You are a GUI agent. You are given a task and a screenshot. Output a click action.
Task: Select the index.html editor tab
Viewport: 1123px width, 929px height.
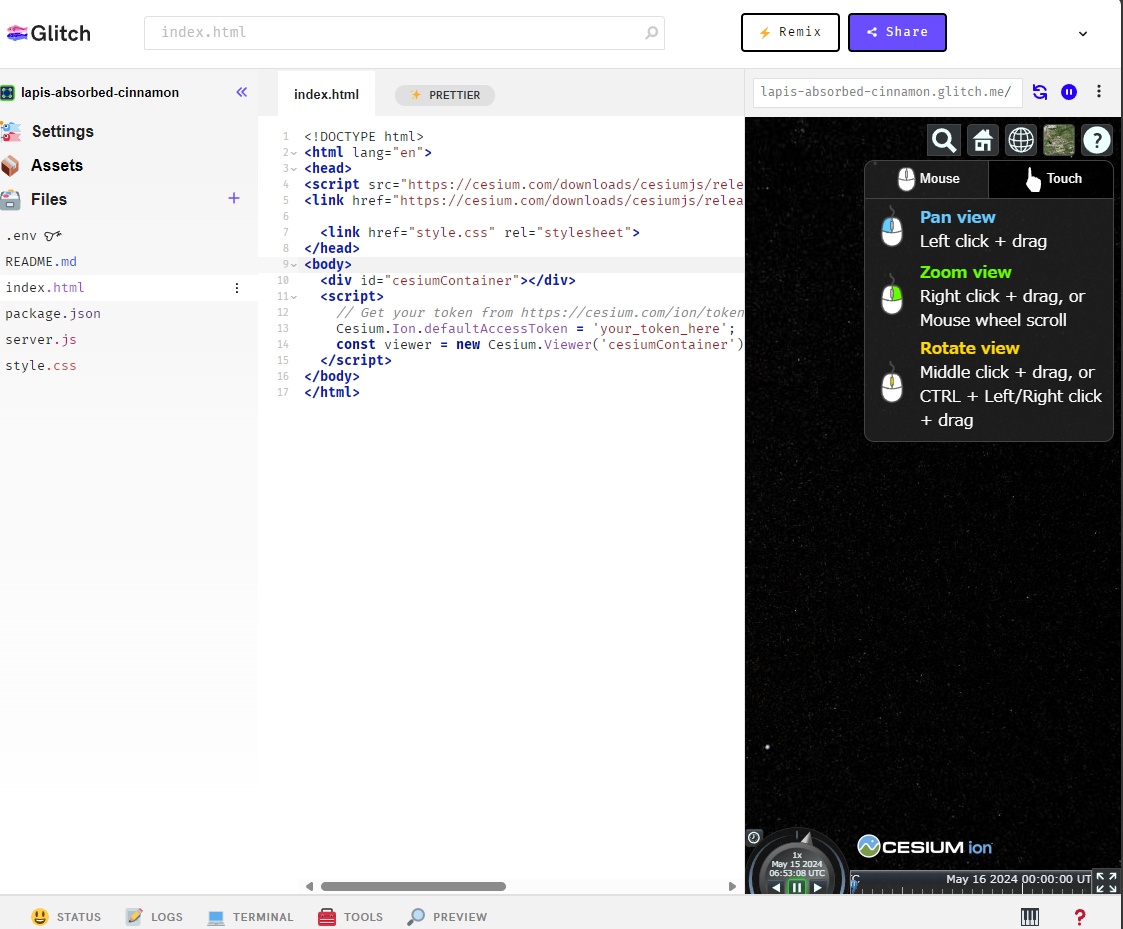326,92
